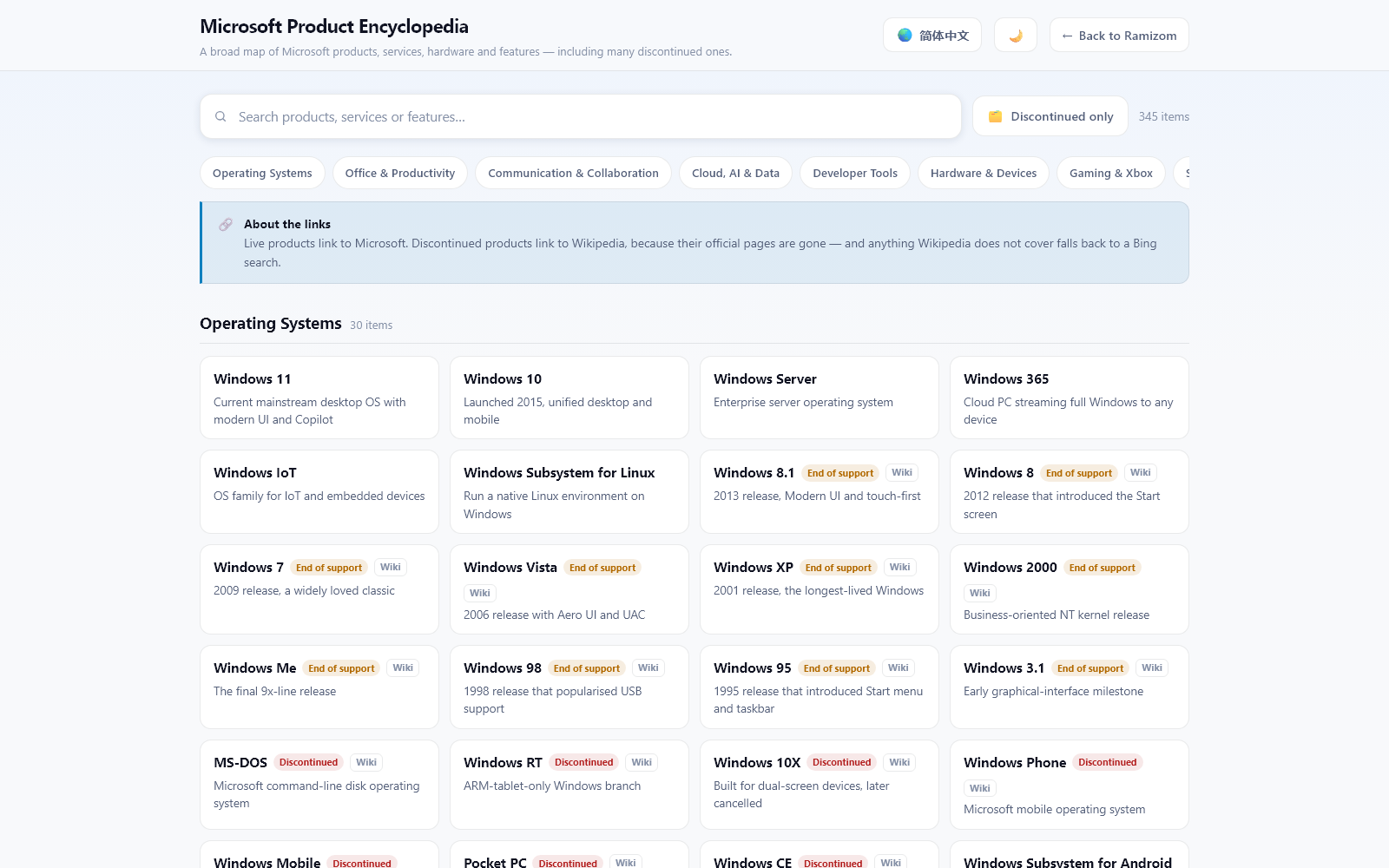The width and height of the screenshot is (1389, 868).
Task: Open the Windows IoT card
Action: 319,491
